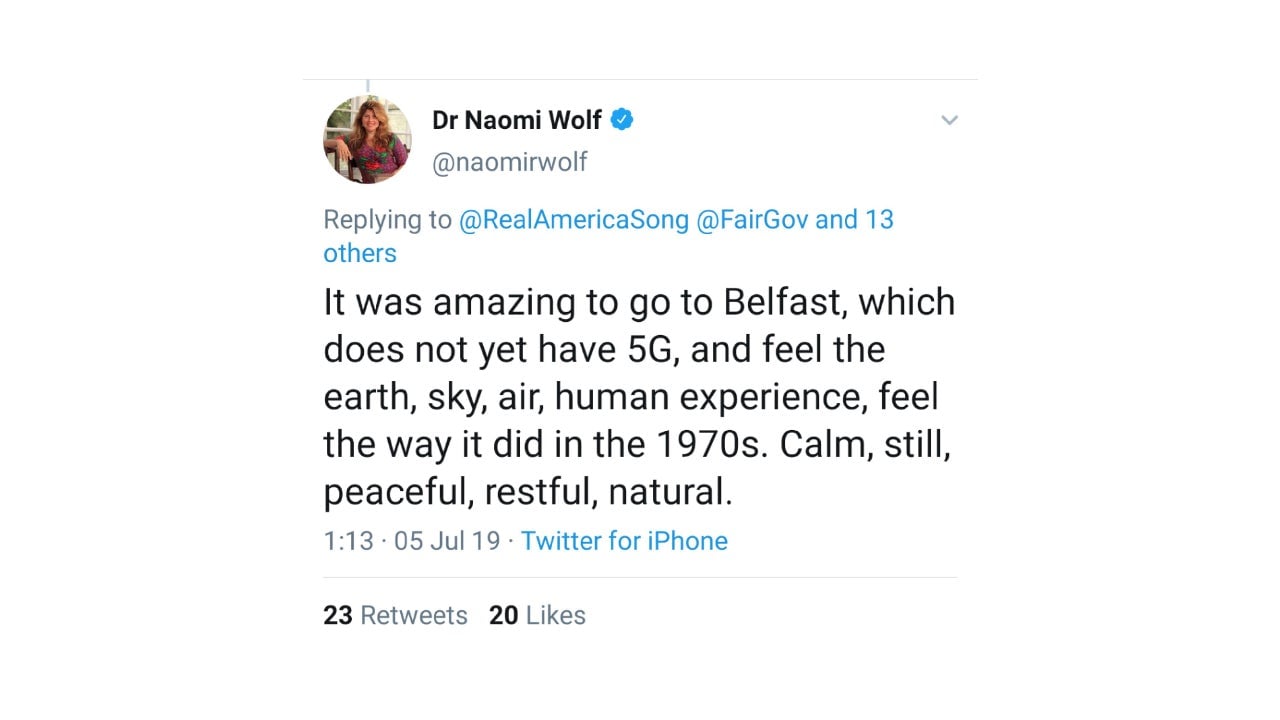Click Naomi Wolf's profile picture

(x=367, y=140)
